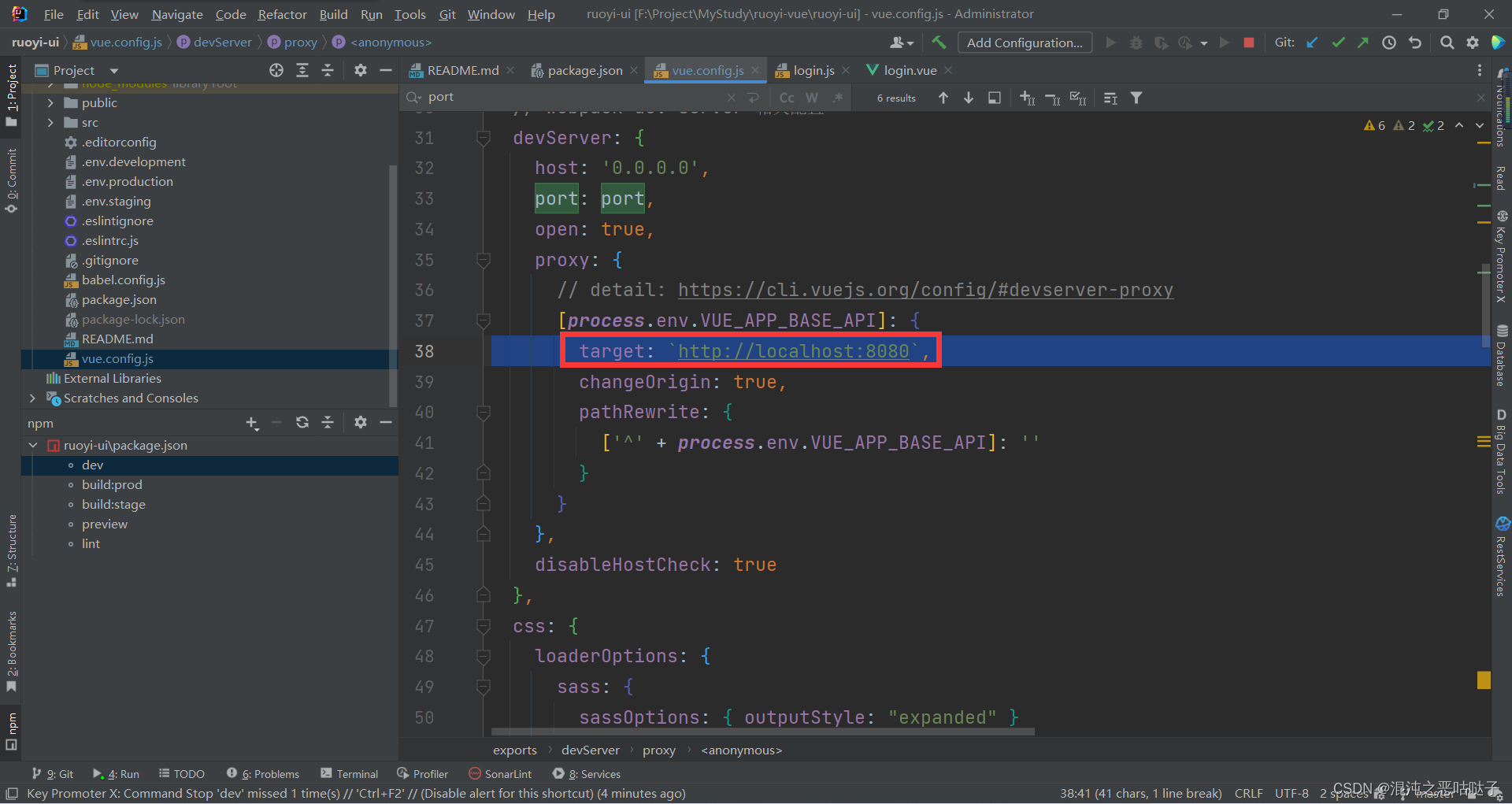Toggle the 1: Project side tool window
1512x804 pixels.
(x=11, y=95)
